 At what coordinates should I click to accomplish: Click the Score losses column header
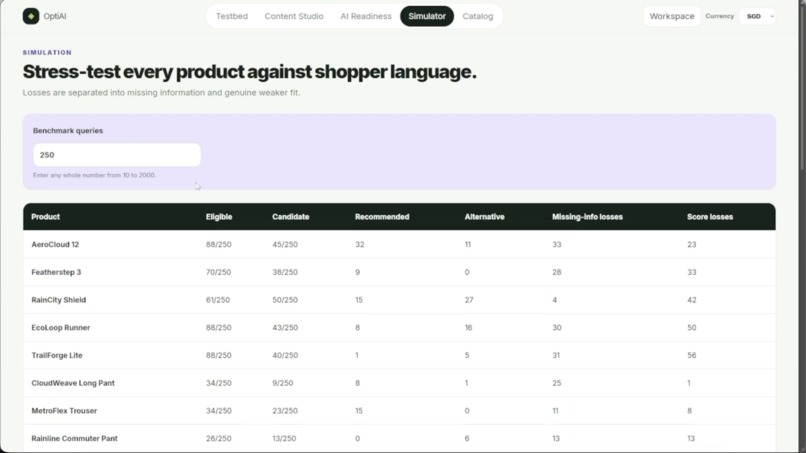pyautogui.click(x=710, y=216)
